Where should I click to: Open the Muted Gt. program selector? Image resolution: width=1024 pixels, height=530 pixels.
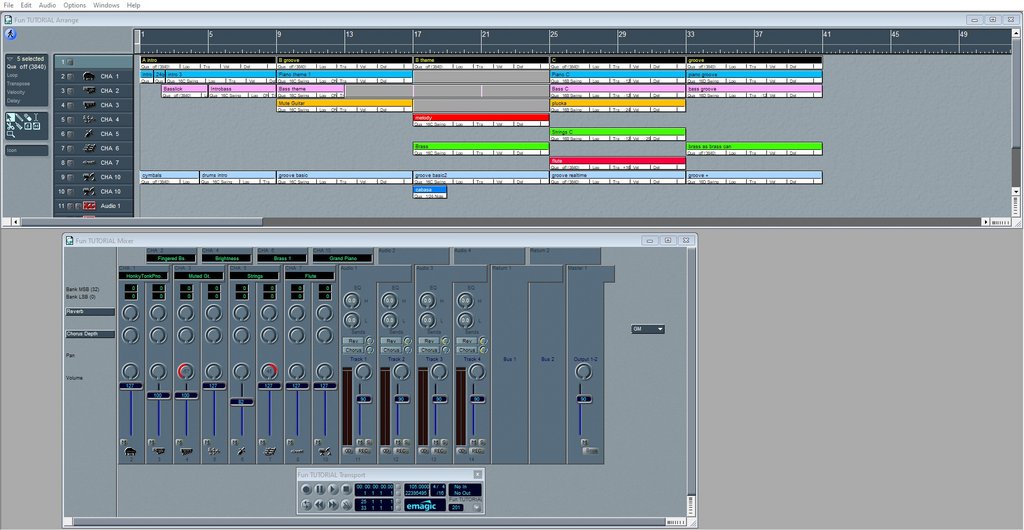[199, 276]
